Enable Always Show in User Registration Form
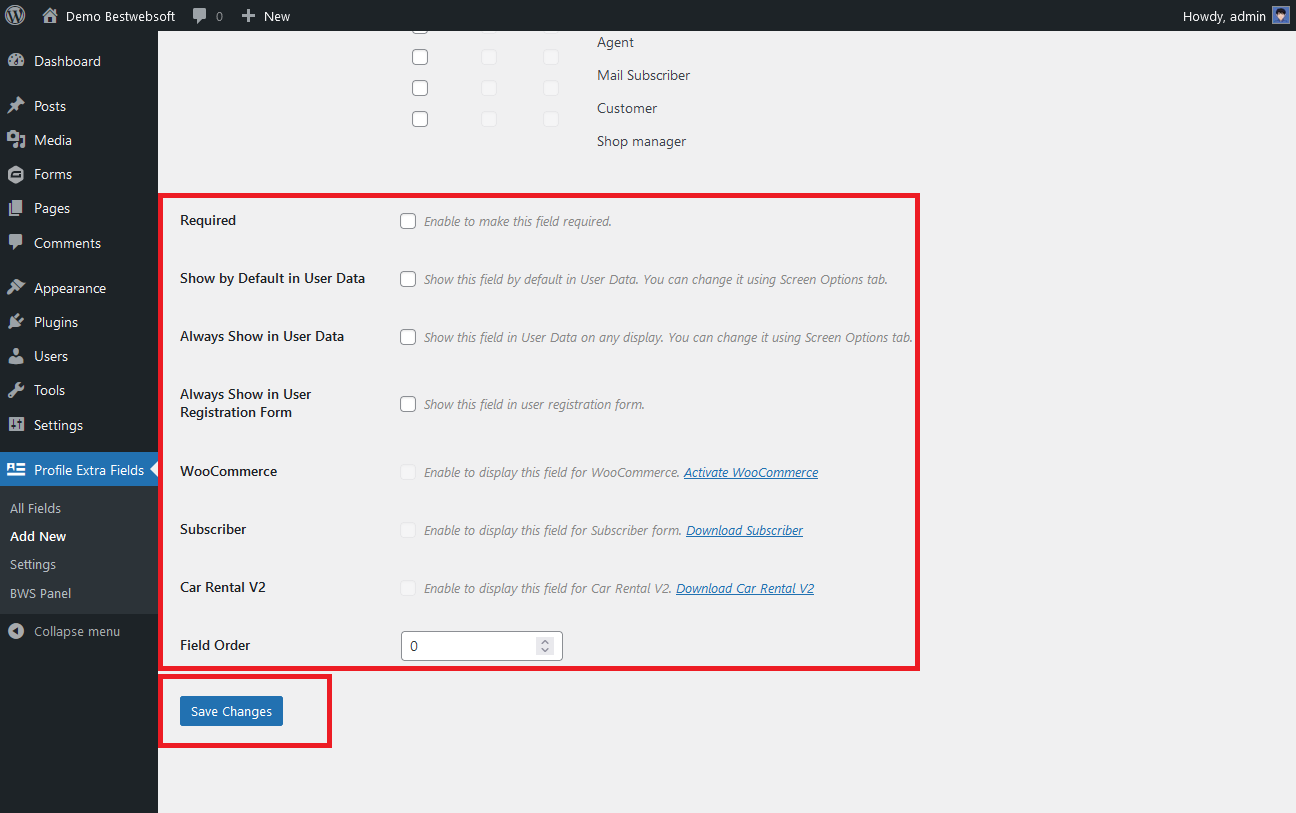 (x=407, y=404)
